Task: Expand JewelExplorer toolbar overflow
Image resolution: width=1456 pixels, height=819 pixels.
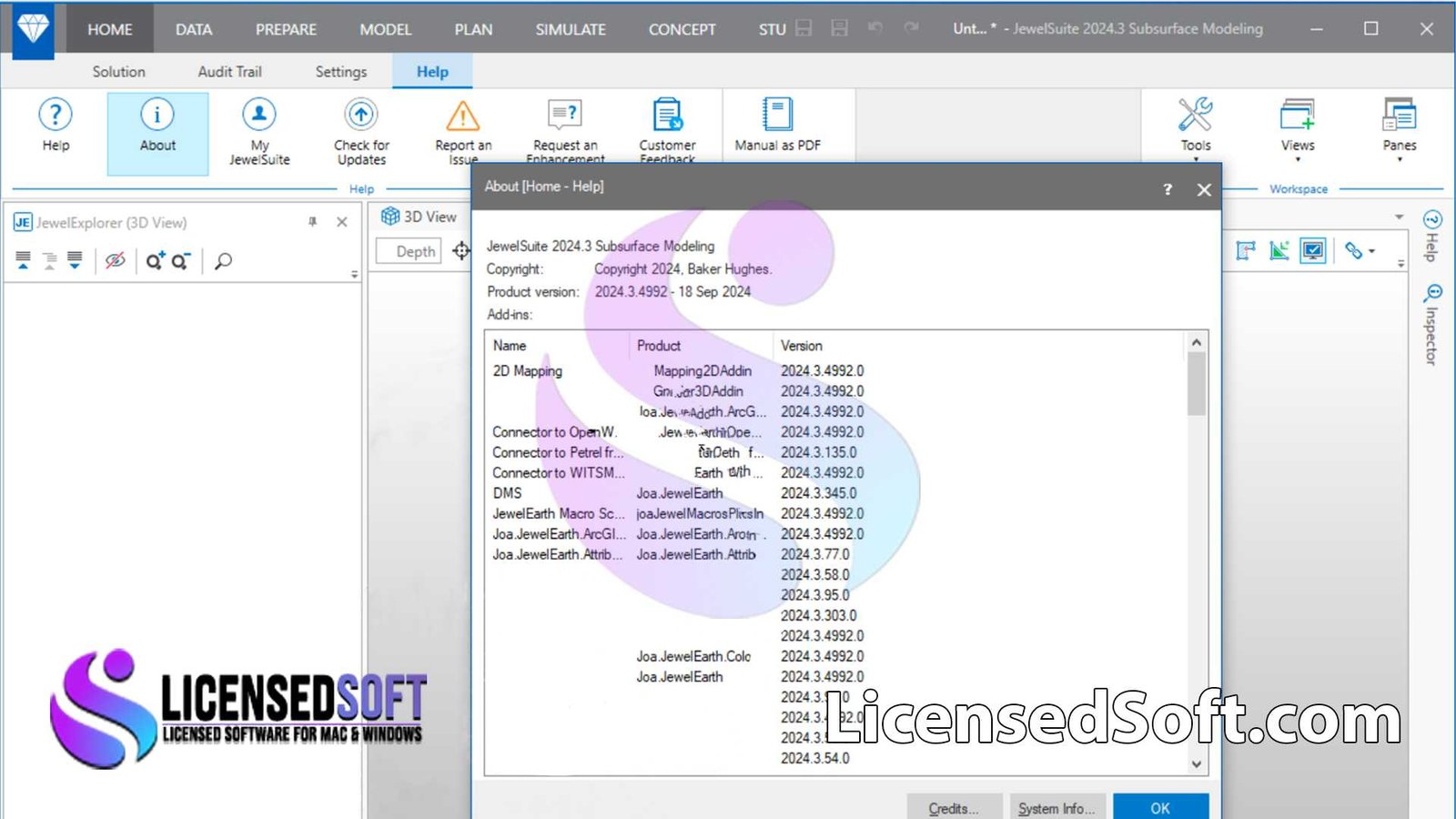Action: pyautogui.click(x=354, y=274)
